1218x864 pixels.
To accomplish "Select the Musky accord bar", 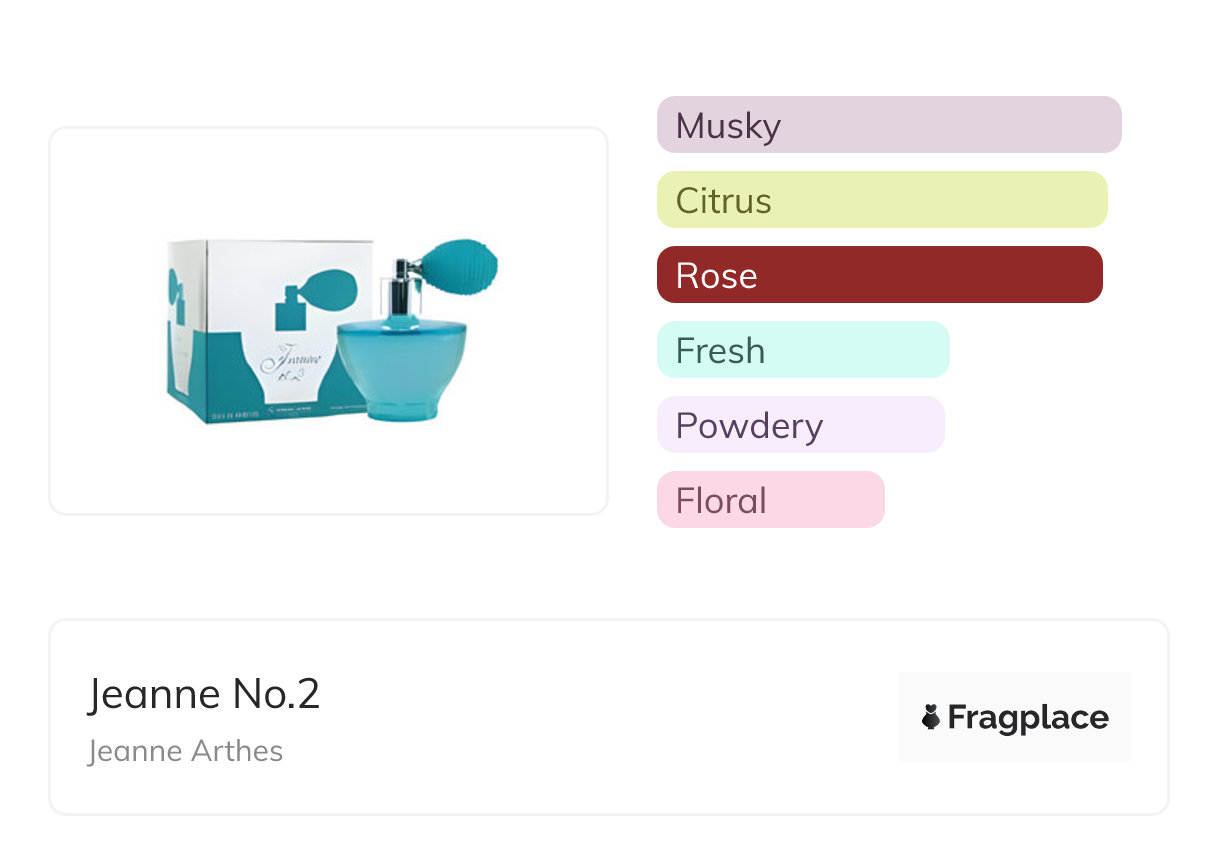I will [888, 125].
